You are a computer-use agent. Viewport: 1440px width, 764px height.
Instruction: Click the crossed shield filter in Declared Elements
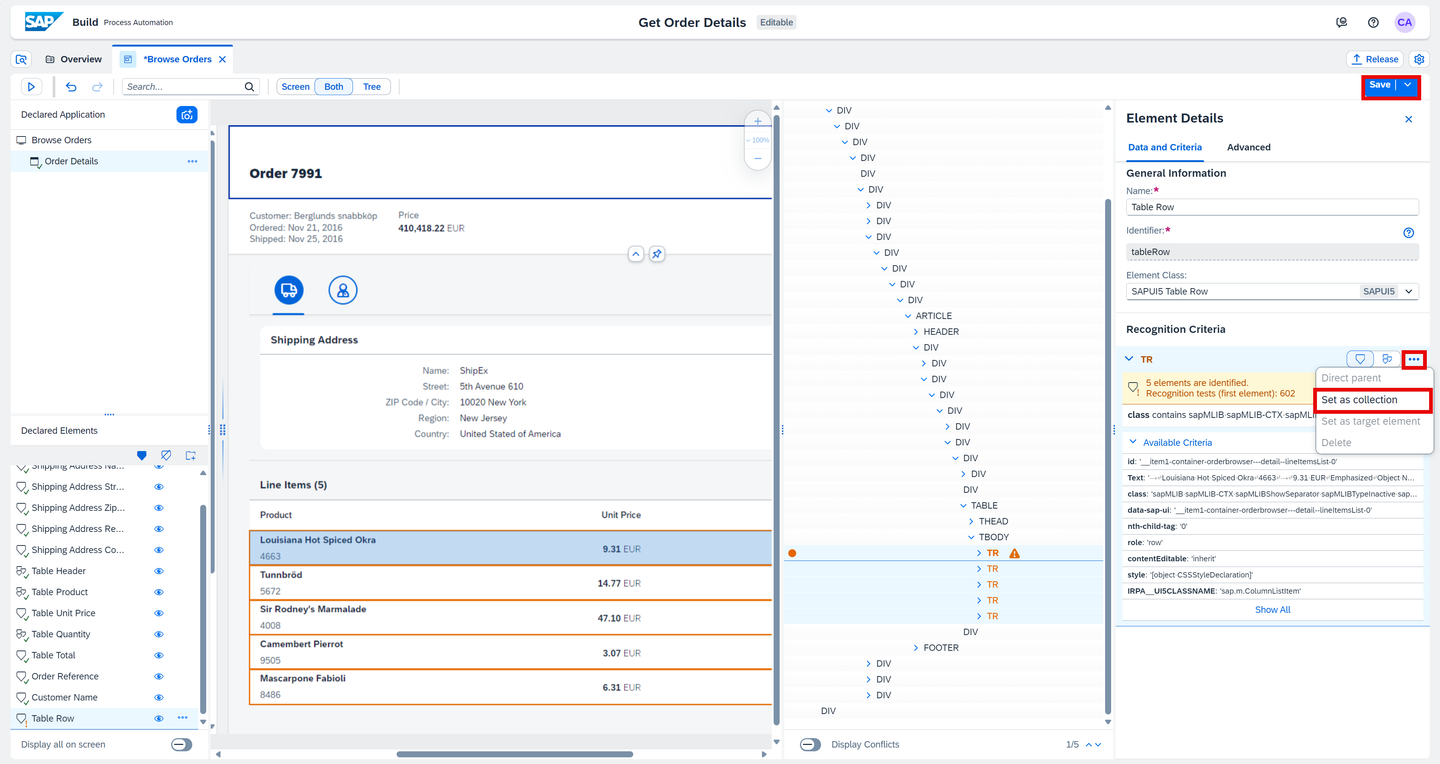point(166,455)
